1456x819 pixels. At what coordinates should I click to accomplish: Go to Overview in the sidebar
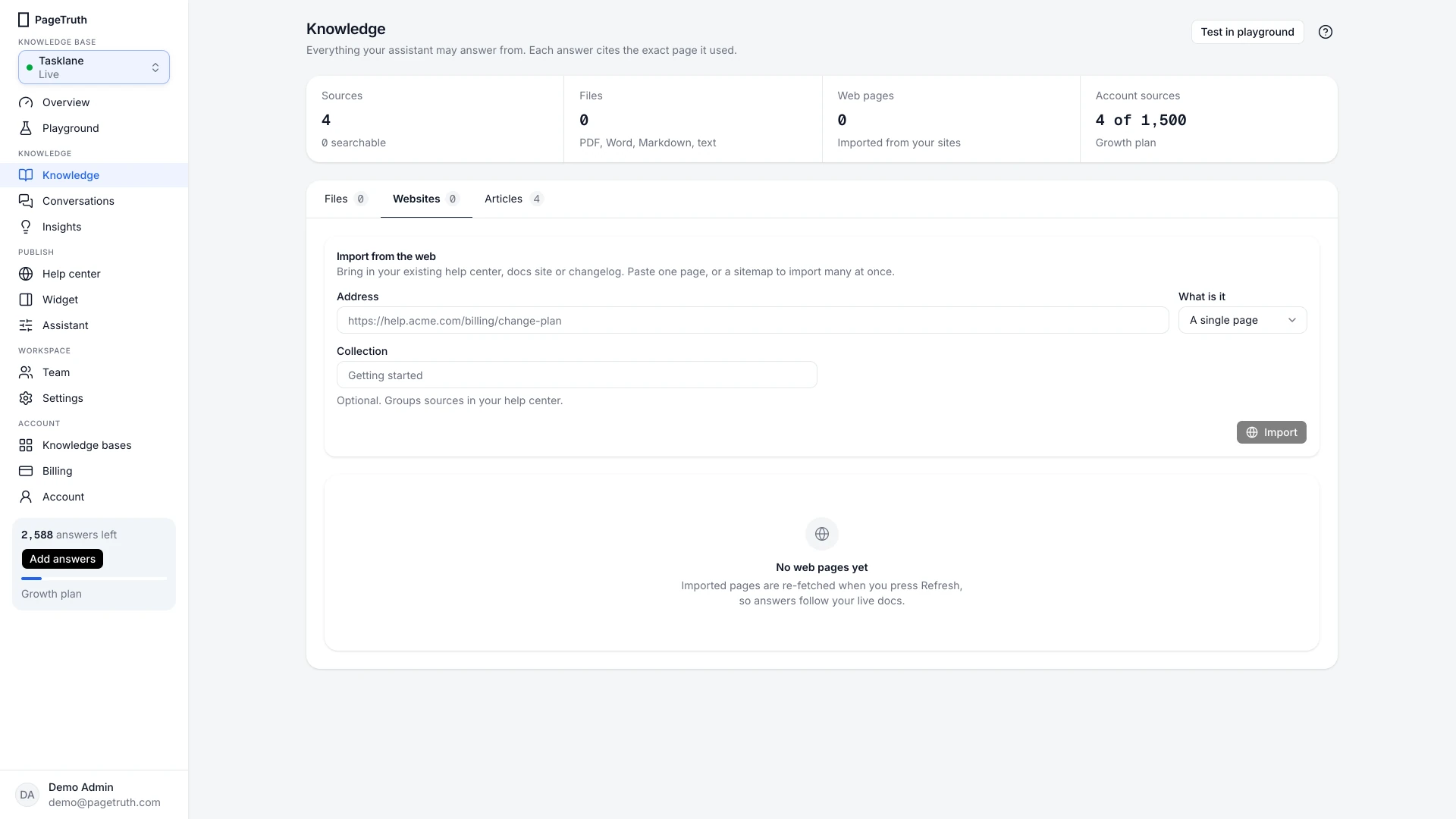pos(94,102)
